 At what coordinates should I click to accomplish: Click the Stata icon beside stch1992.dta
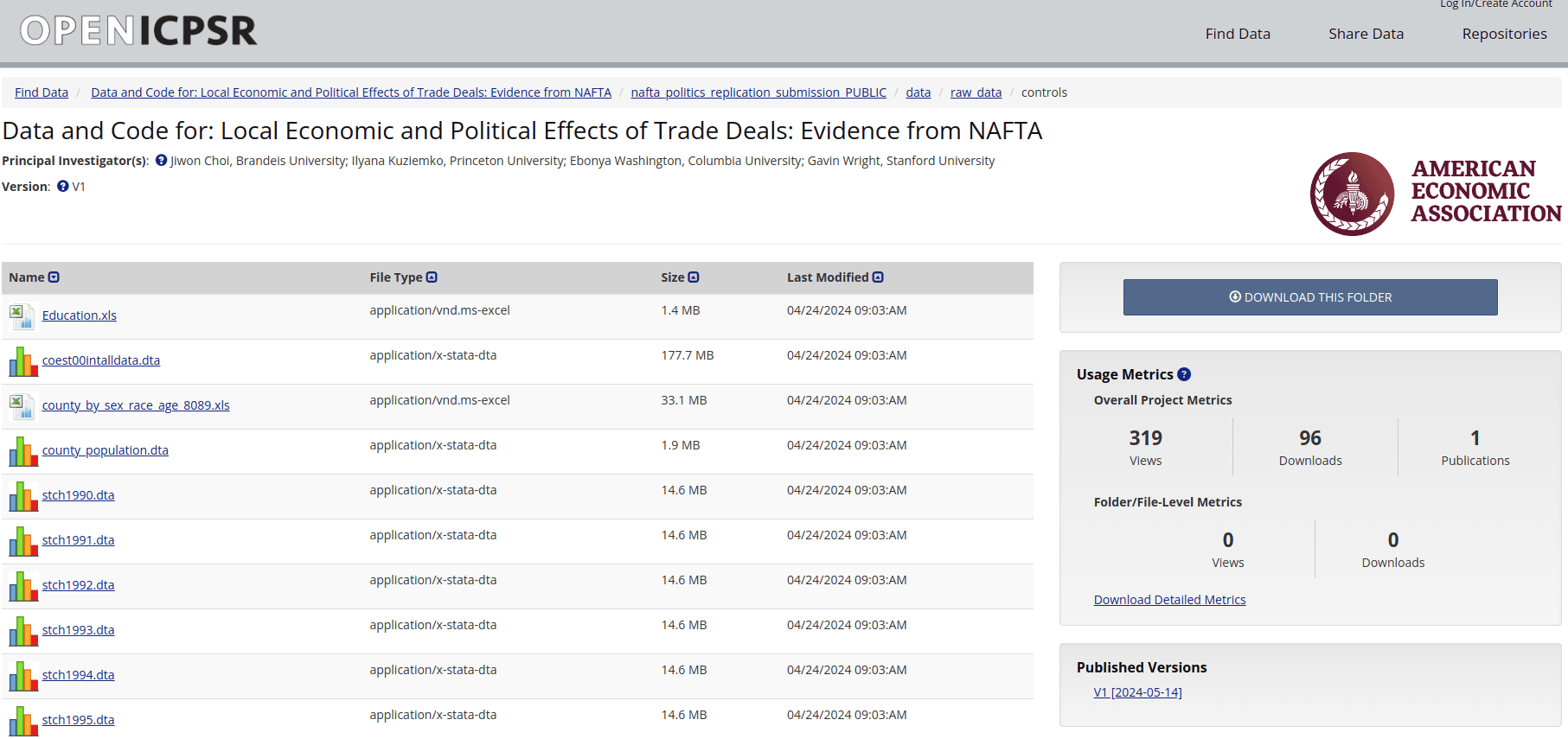23,586
